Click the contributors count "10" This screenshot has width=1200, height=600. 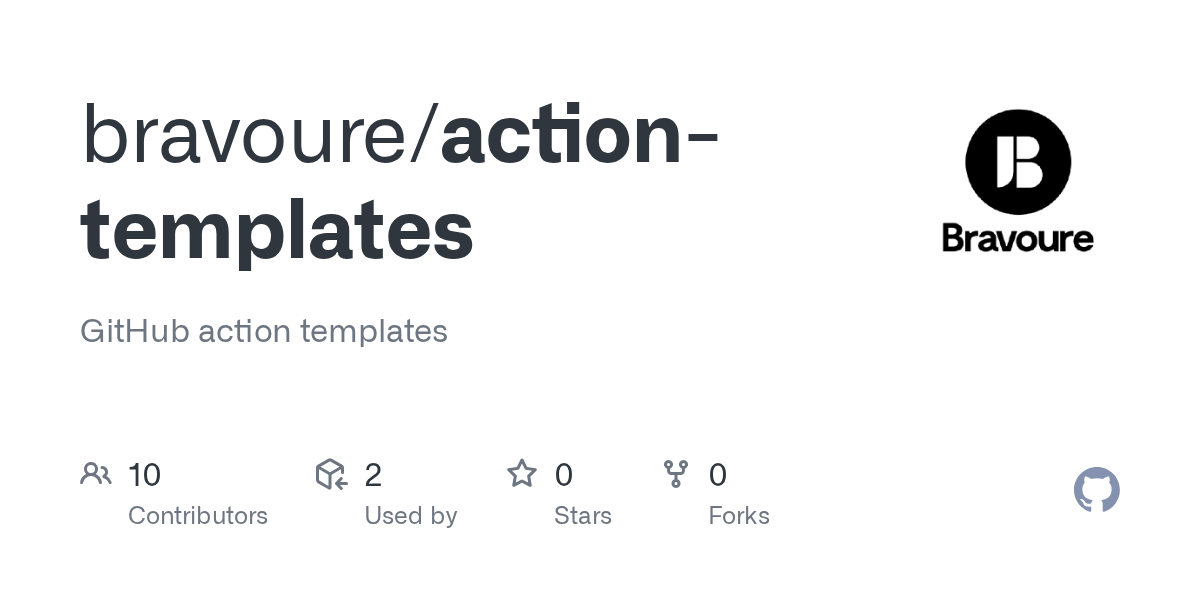(145, 475)
